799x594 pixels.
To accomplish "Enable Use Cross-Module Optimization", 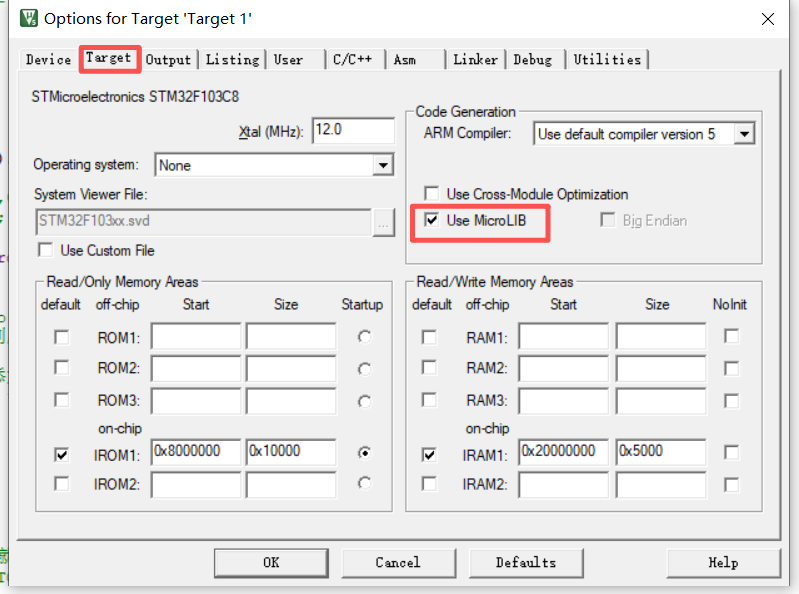I will pos(432,194).
